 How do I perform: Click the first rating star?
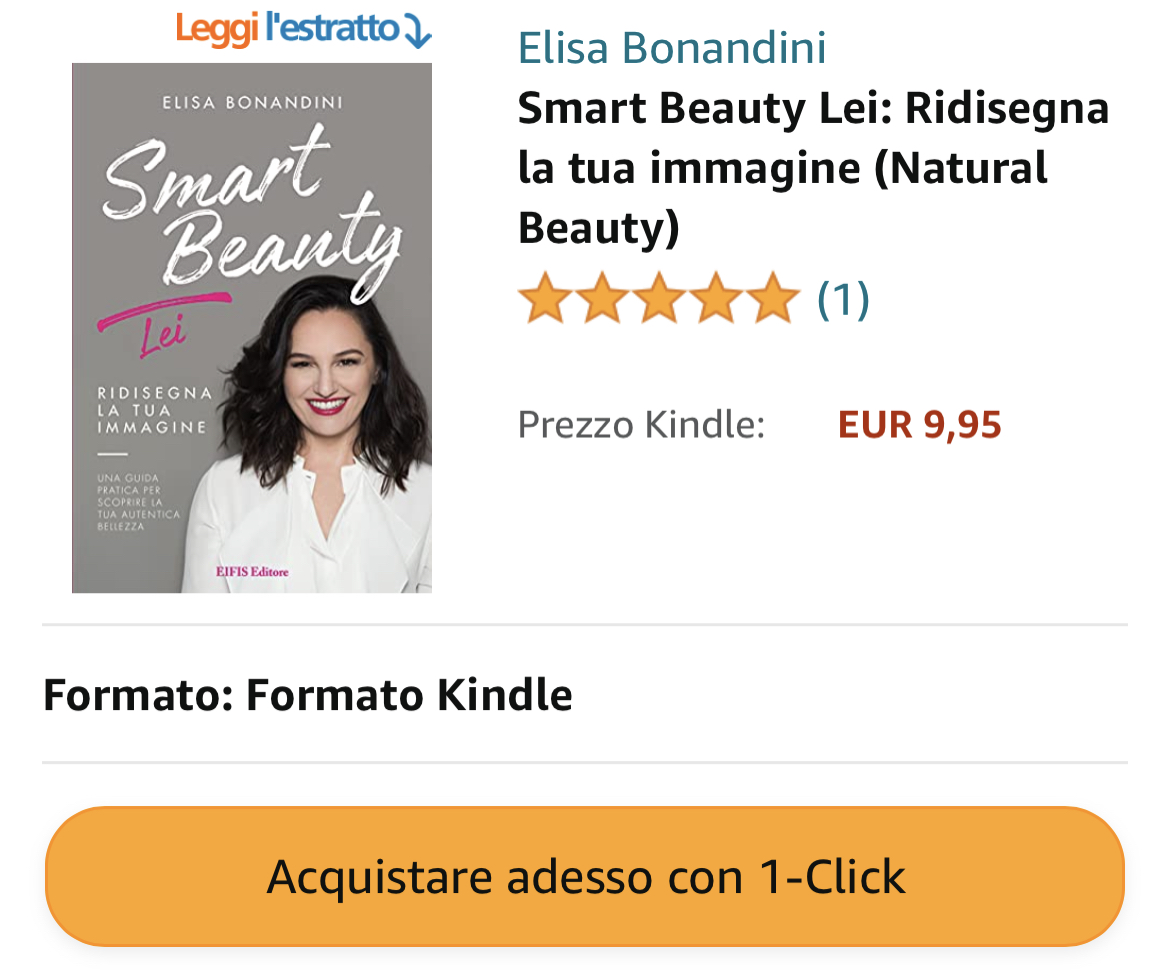coord(545,298)
